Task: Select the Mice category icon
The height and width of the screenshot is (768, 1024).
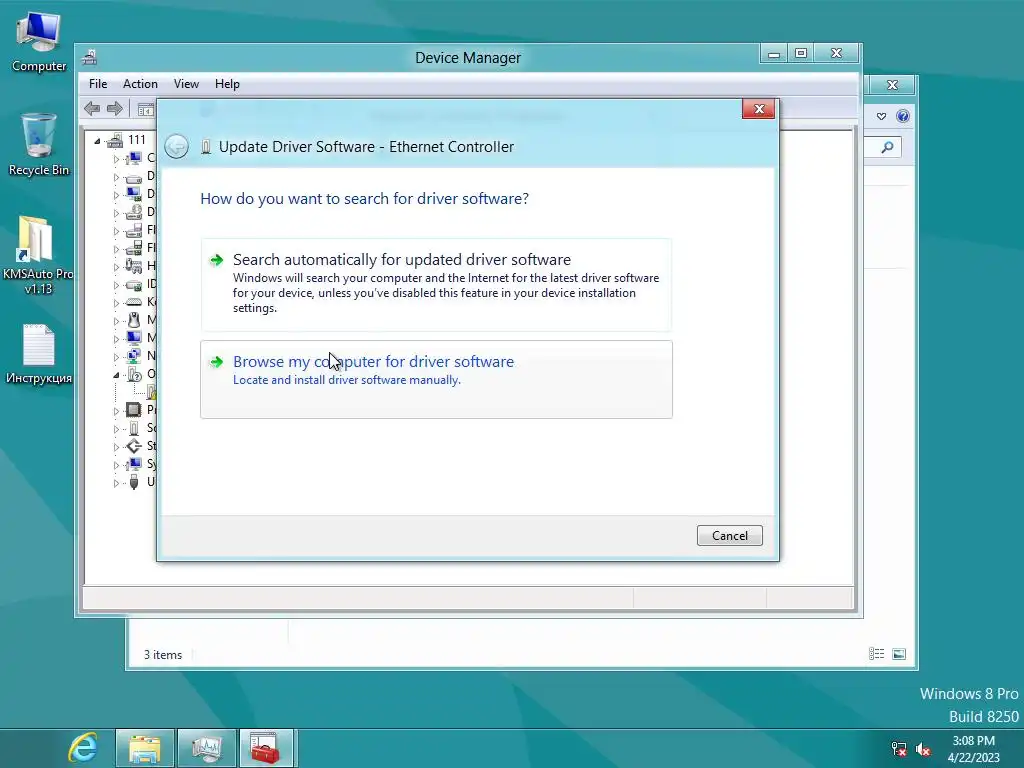Action: coord(134,320)
